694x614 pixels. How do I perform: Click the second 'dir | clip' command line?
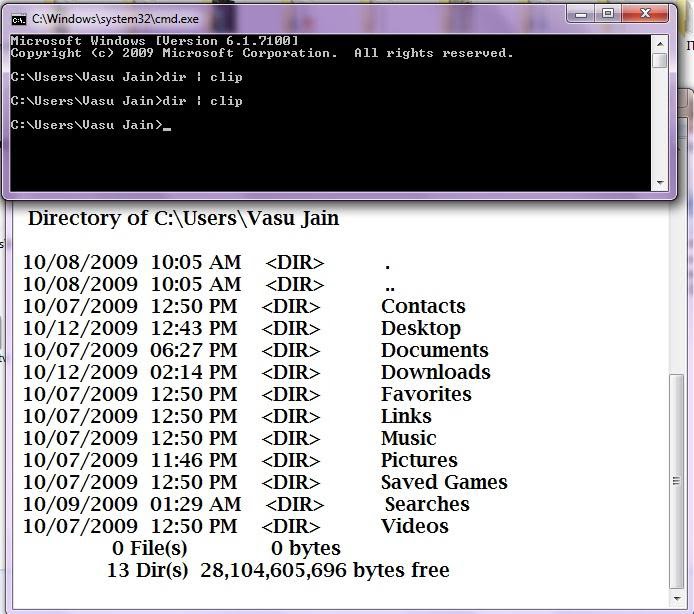pyautogui.click(x=127, y=101)
